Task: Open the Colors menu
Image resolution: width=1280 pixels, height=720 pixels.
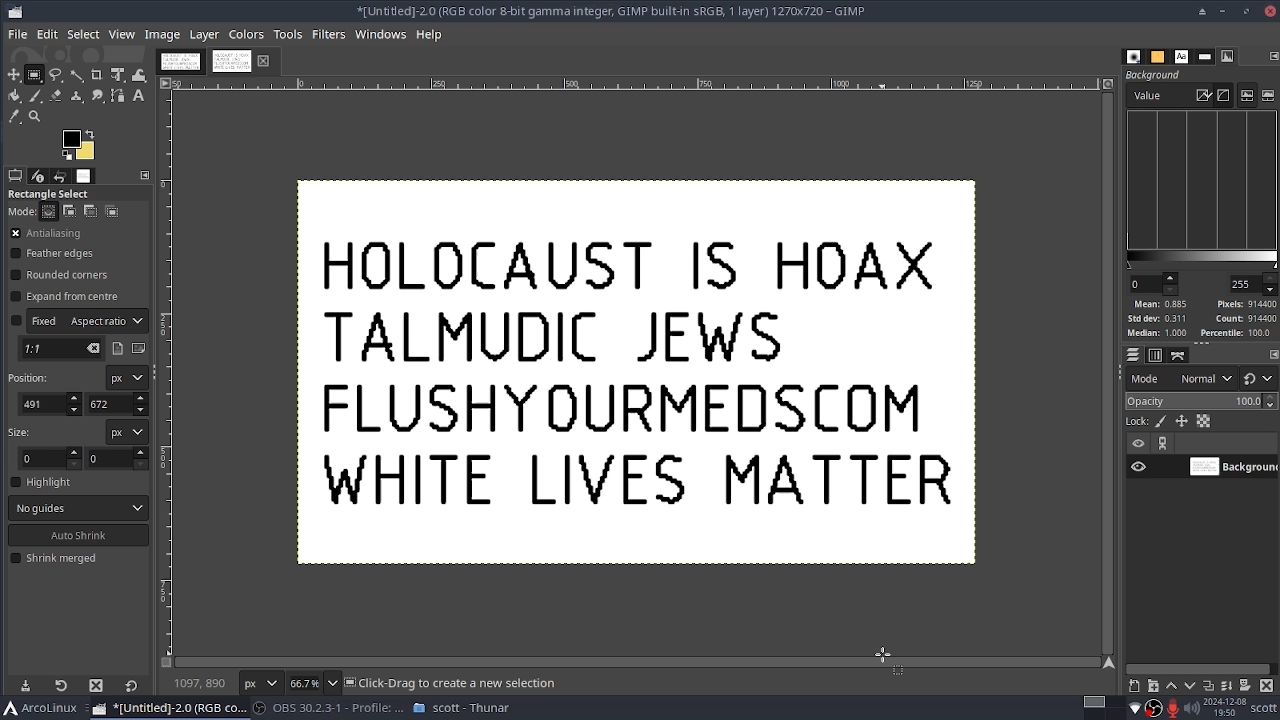Action: tap(245, 34)
